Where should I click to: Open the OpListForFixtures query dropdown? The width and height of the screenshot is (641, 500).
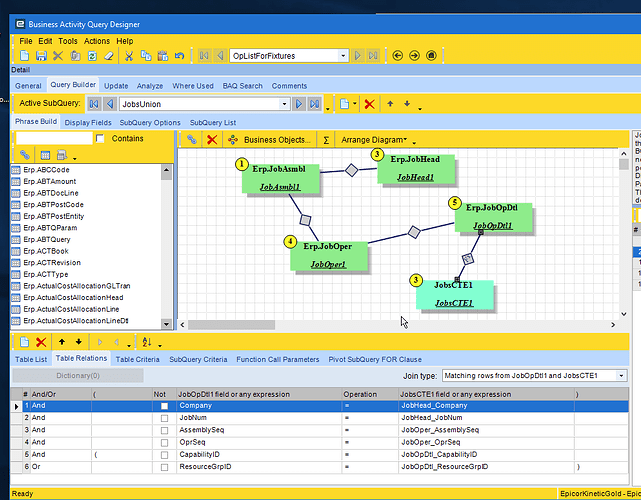(x=343, y=56)
